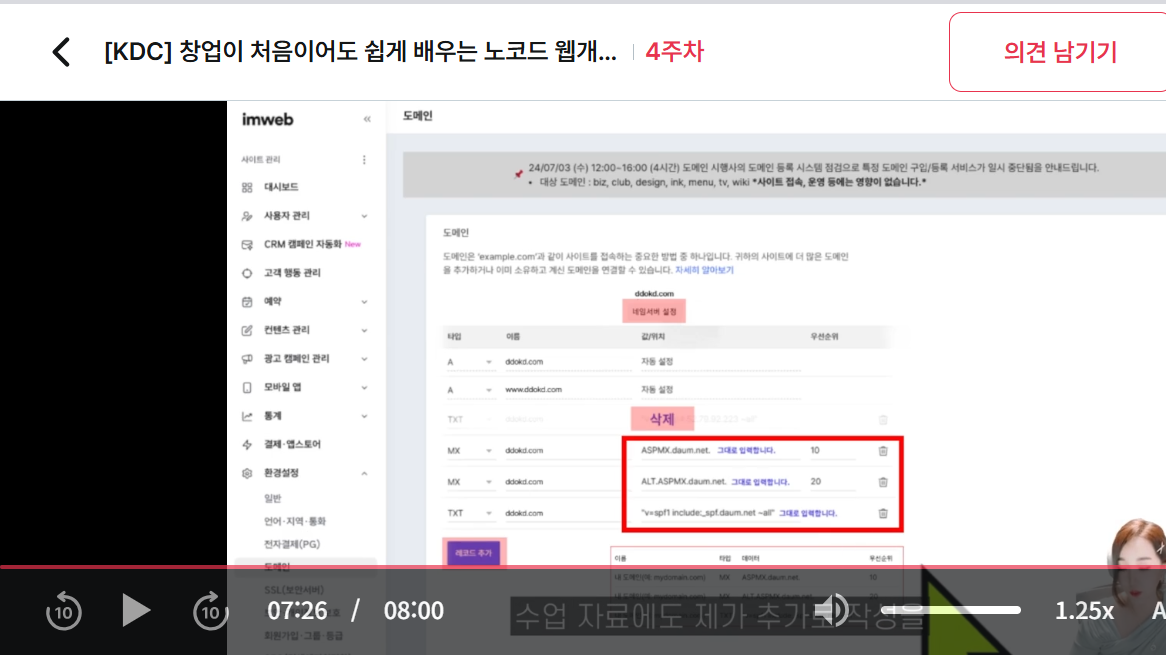The image size is (1166, 656).
Task: Open 대시보드 in the sidebar
Action: coord(281,187)
